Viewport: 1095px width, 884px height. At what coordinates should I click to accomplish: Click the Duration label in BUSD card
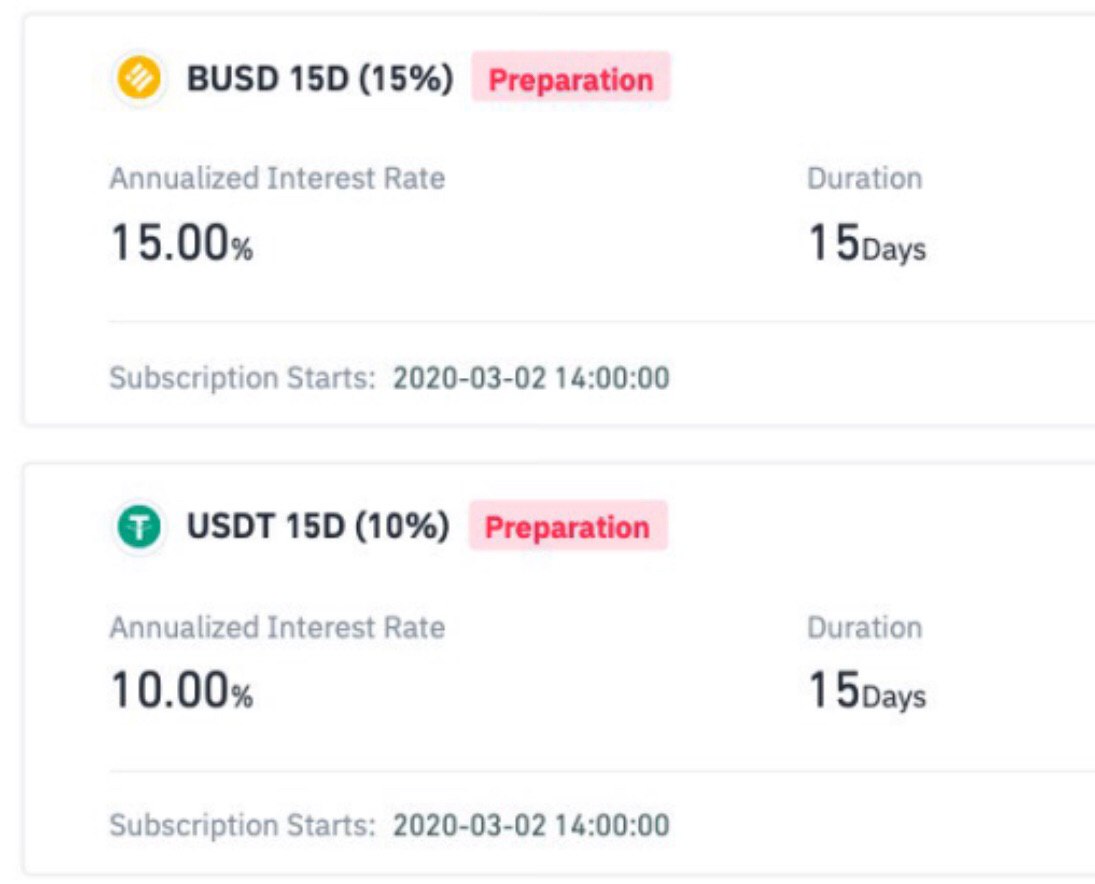pos(865,179)
